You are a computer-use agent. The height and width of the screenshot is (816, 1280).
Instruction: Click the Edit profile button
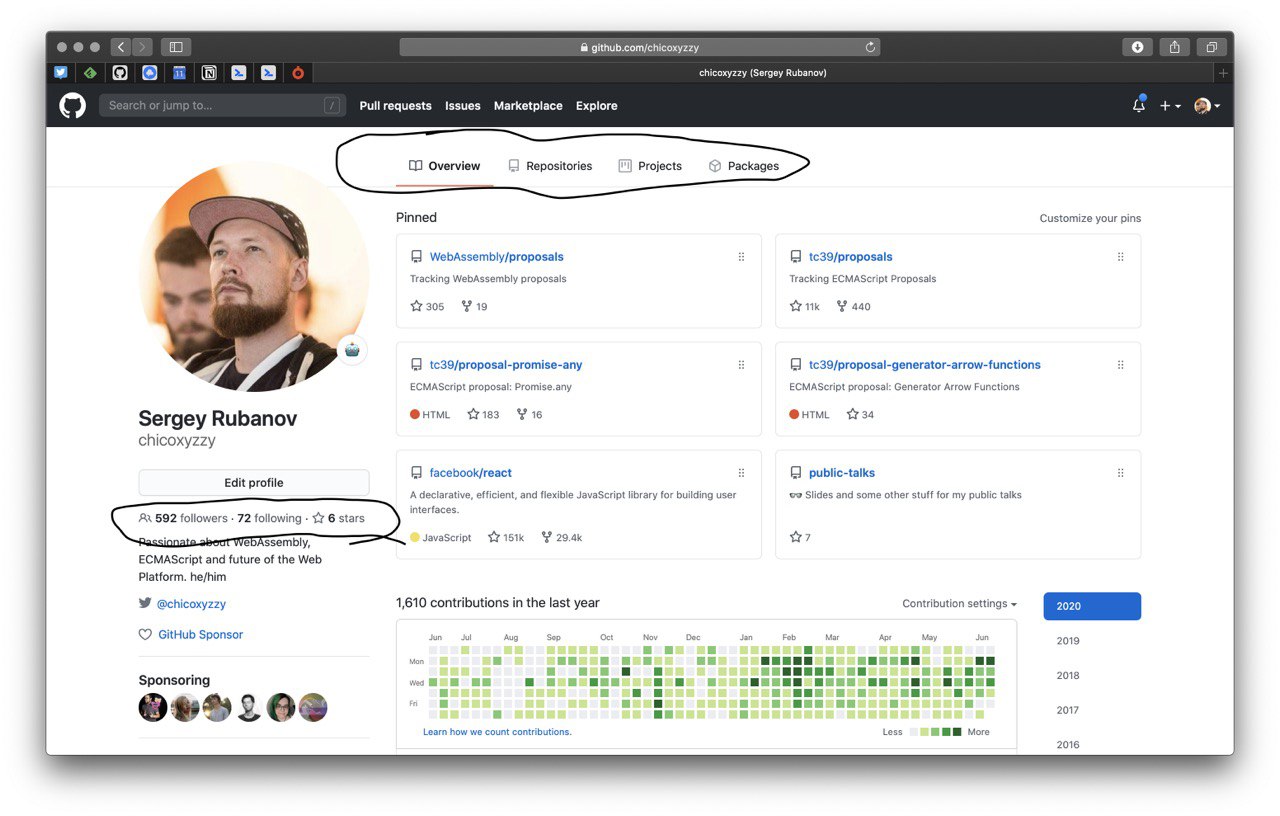coord(254,483)
